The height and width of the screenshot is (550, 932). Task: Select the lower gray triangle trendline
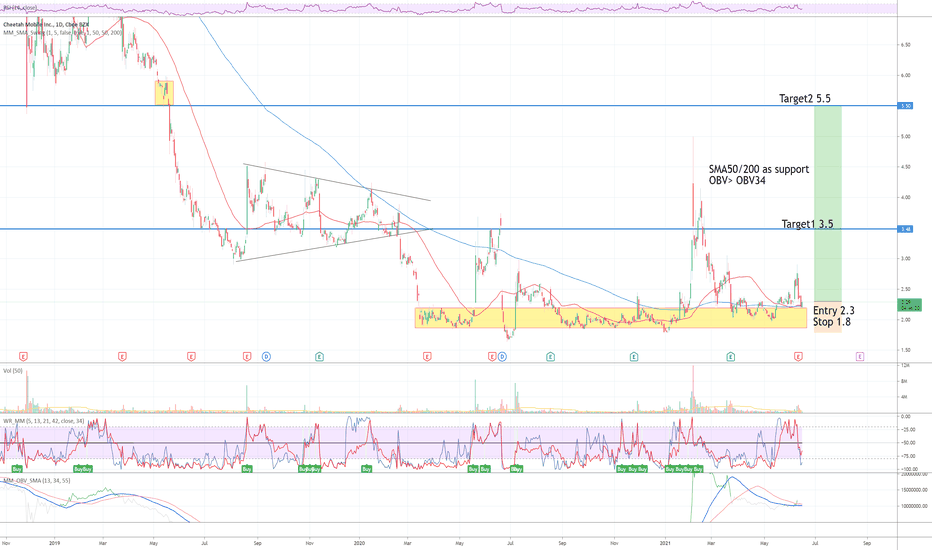(332, 246)
